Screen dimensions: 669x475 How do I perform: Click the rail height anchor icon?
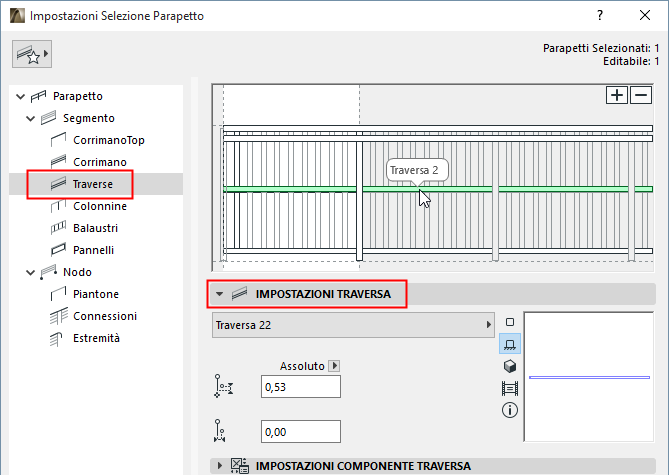tap(223, 386)
